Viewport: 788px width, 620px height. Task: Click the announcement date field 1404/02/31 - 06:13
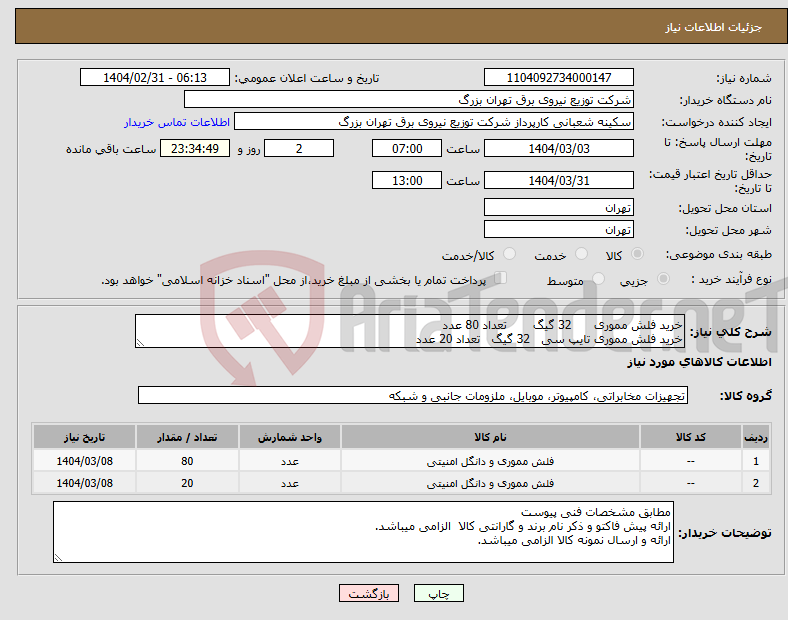[155, 77]
